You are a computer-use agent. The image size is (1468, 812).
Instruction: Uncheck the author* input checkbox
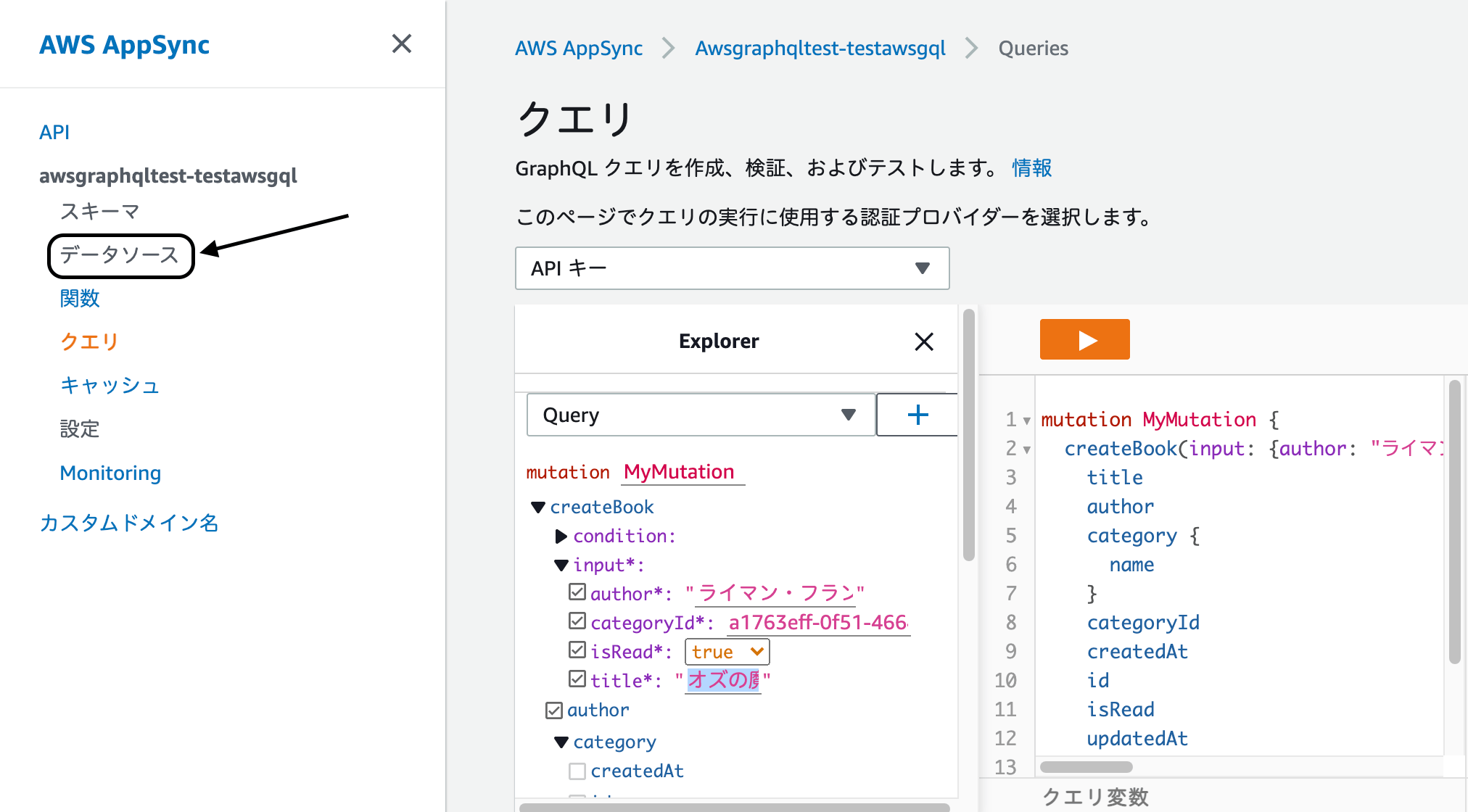tap(577, 592)
